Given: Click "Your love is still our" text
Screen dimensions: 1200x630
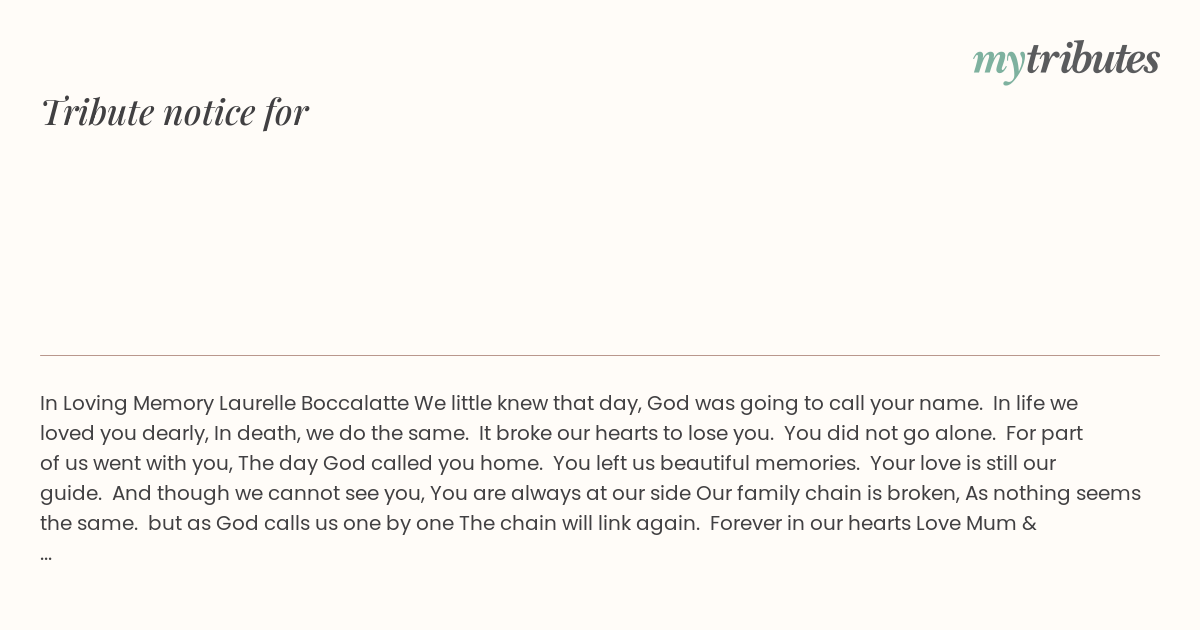Looking at the screenshot, I should [964, 463].
